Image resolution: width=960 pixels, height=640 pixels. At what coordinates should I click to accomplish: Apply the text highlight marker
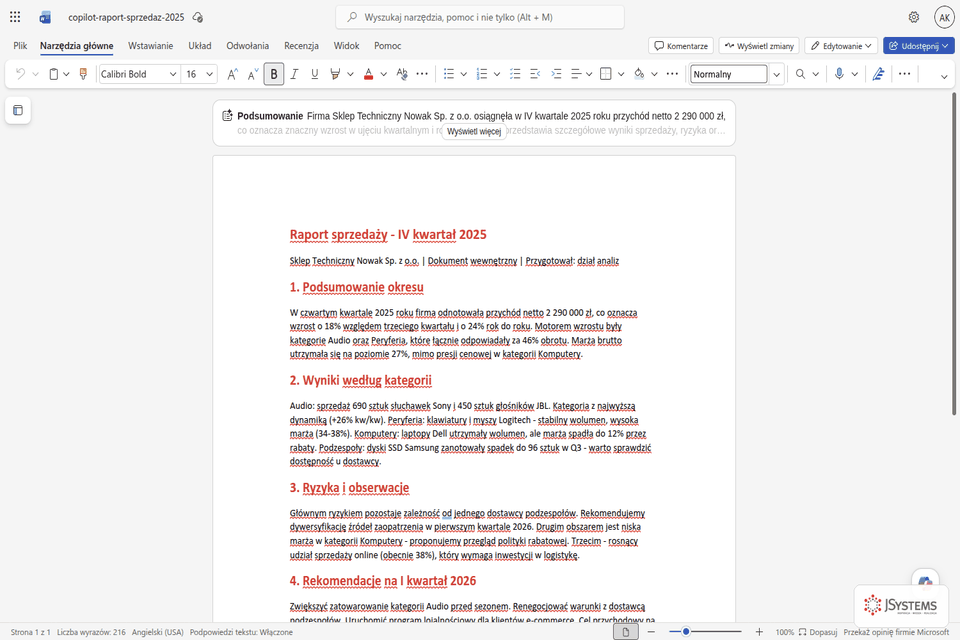(335, 74)
